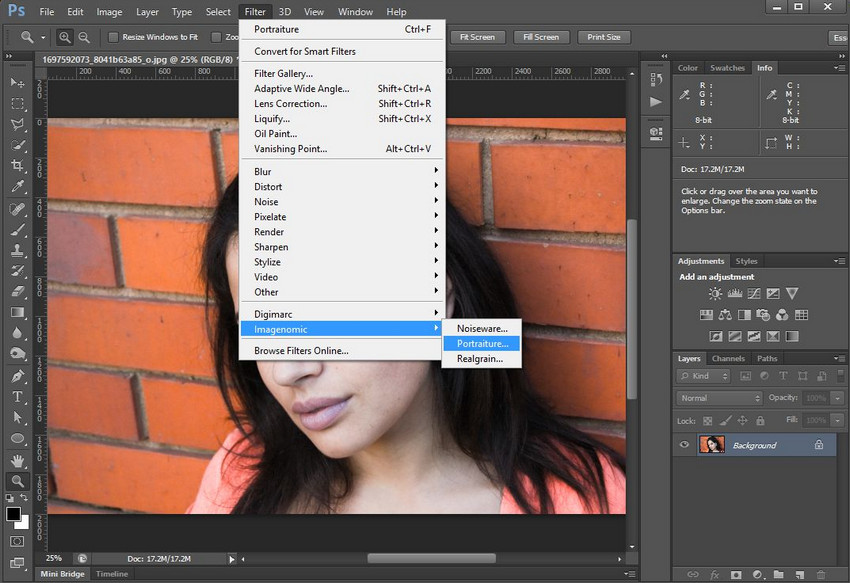Click the horizontal canvas scrollbar
Image resolution: width=850 pixels, height=583 pixels.
pyautogui.click(x=432, y=559)
